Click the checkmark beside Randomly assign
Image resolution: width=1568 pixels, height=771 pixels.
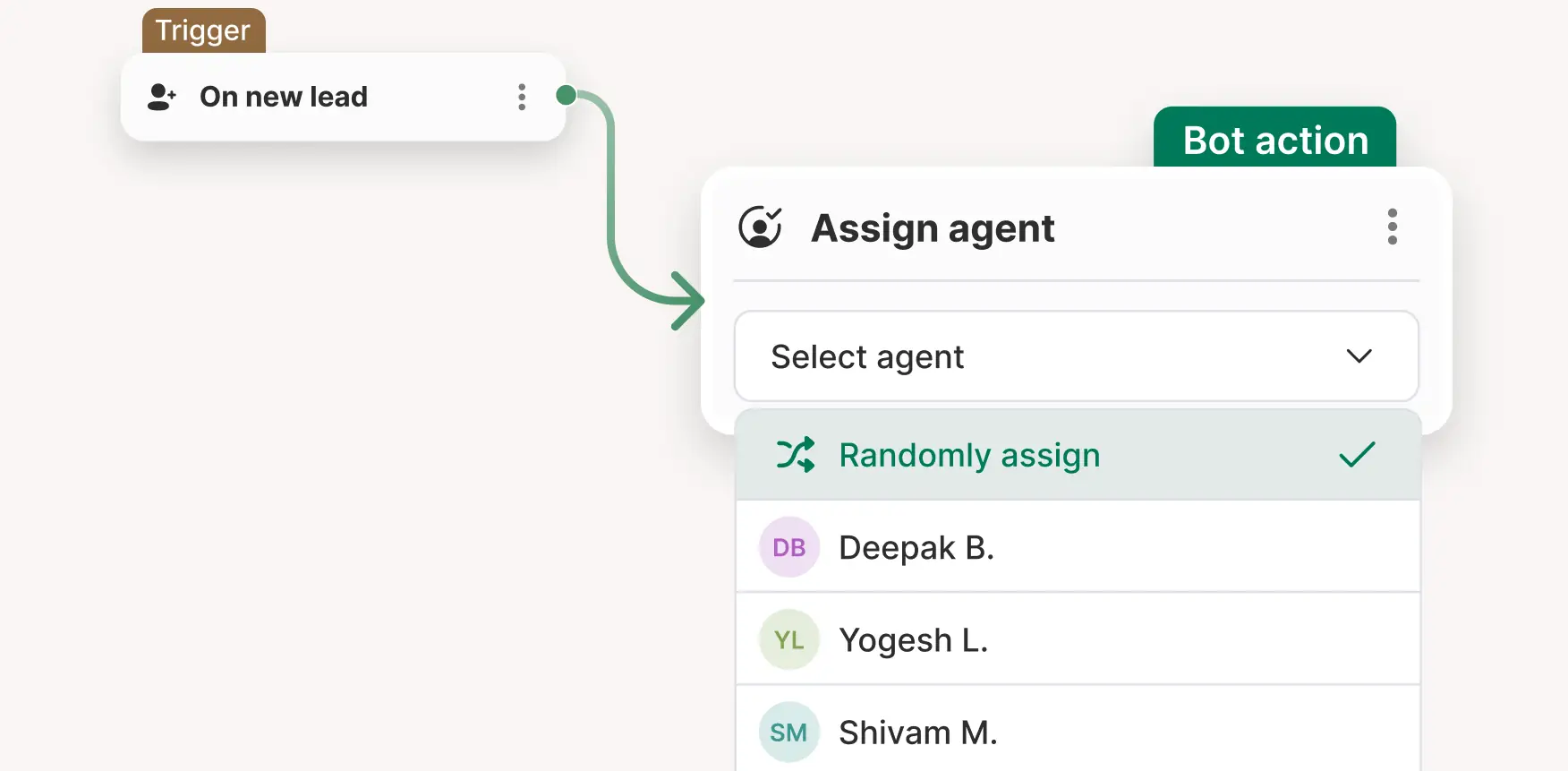1358,455
